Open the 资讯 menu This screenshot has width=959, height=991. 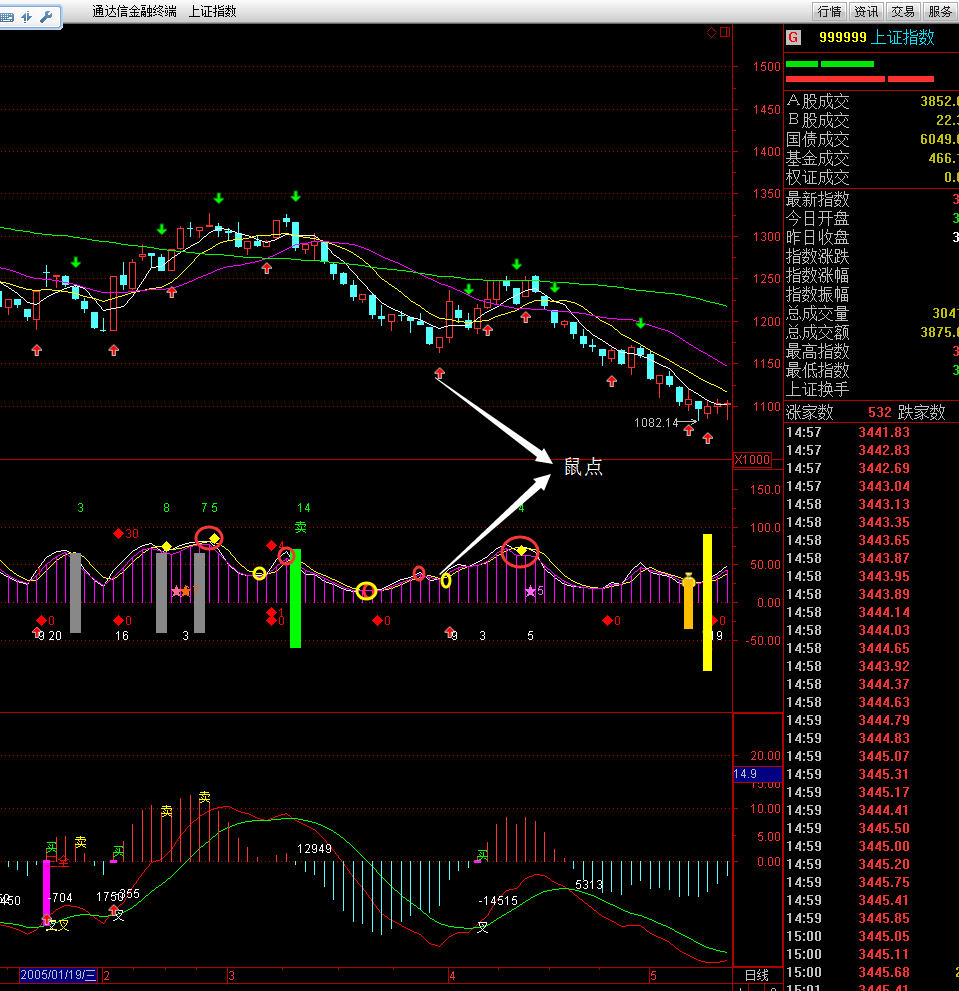coord(865,12)
